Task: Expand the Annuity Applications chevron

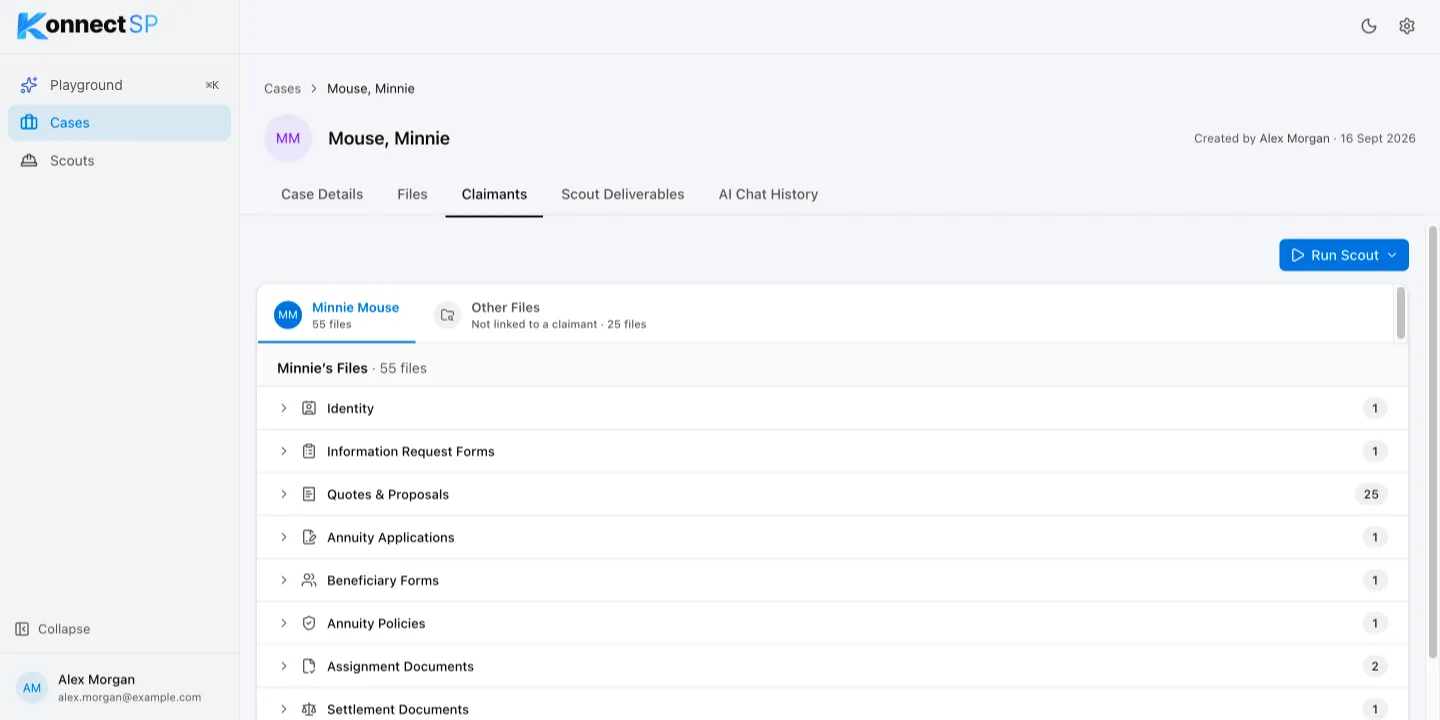Action: [x=284, y=537]
